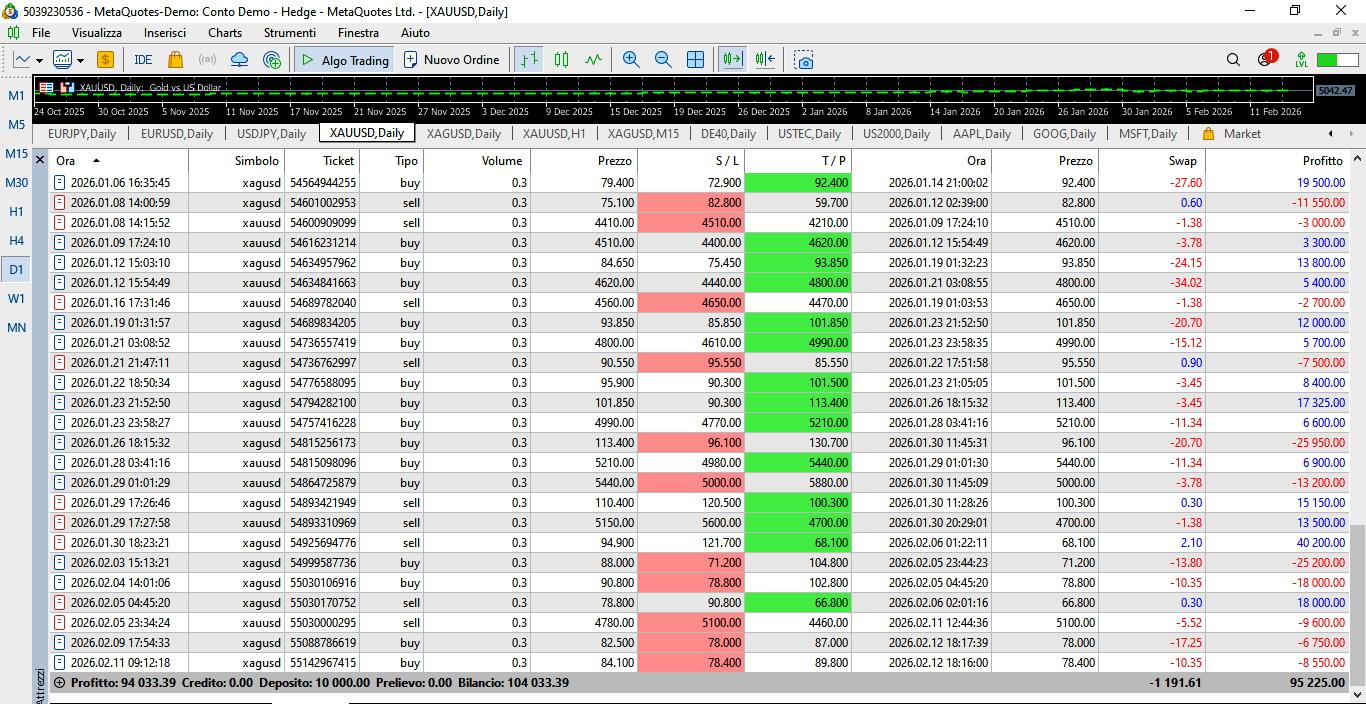Viewport: 1366px width, 704px height.
Task: Toggle chart auto-scroll to end
Action: (x=733, y=60)
